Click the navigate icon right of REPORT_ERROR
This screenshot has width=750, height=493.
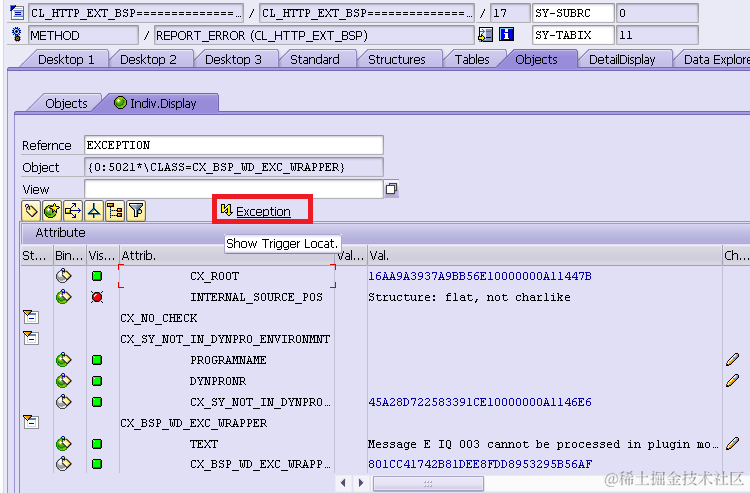pos(485,34)
